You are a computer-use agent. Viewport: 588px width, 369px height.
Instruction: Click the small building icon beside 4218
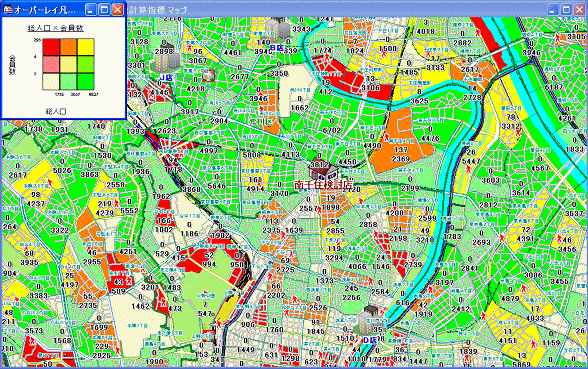pyautogui.click(x=208, y=76)
